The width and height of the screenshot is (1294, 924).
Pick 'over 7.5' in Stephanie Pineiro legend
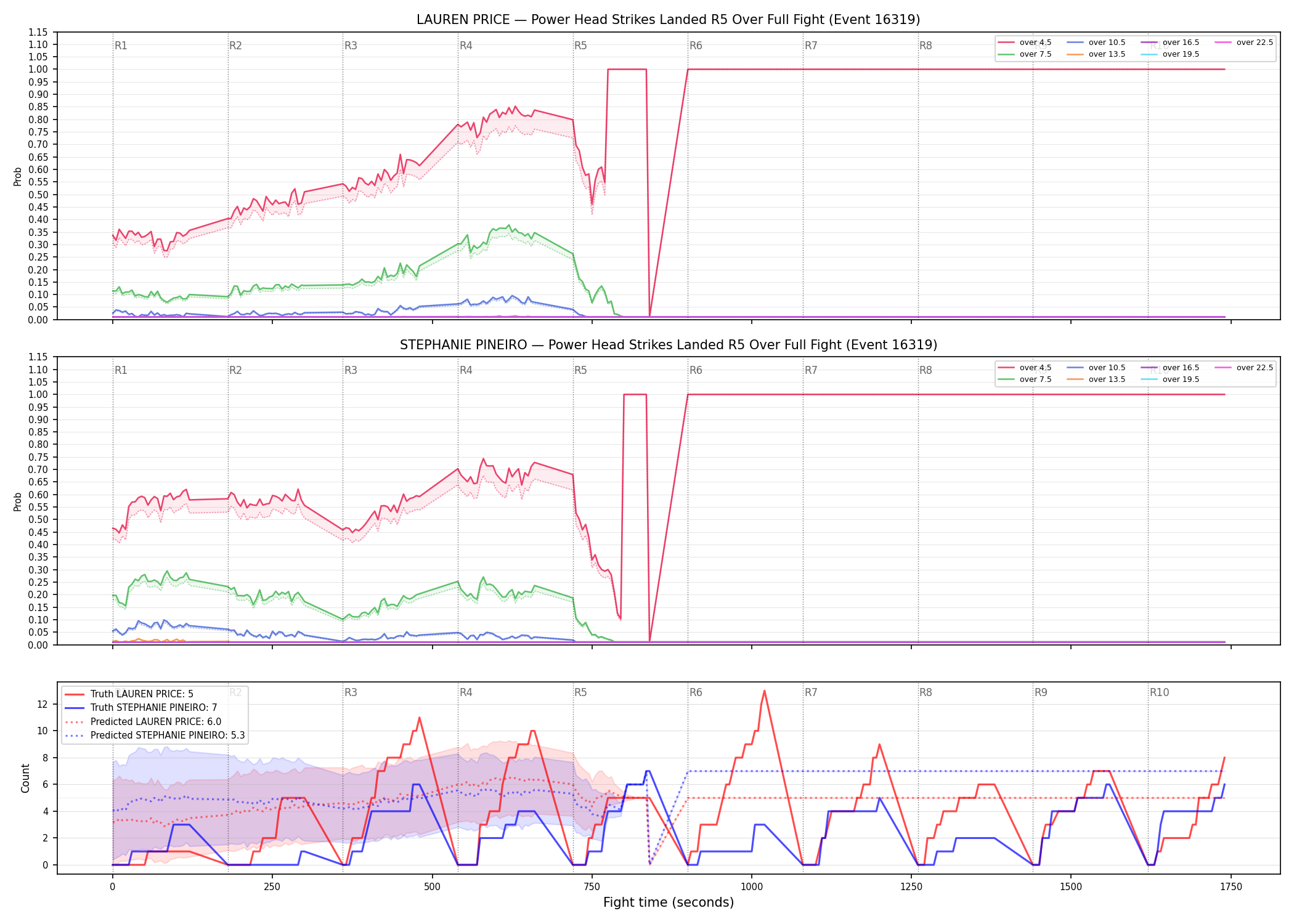pos(1025,379)
